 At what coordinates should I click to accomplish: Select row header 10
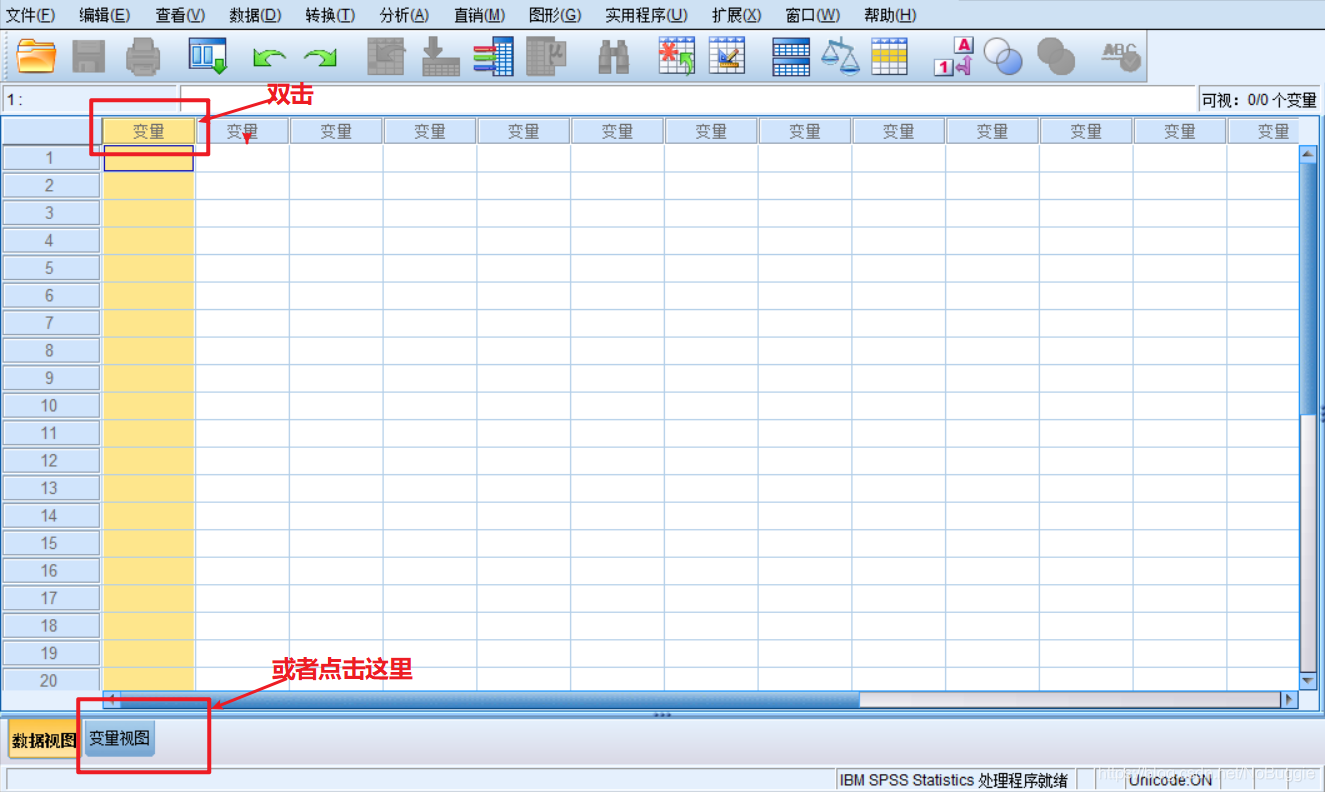point(50,405)
